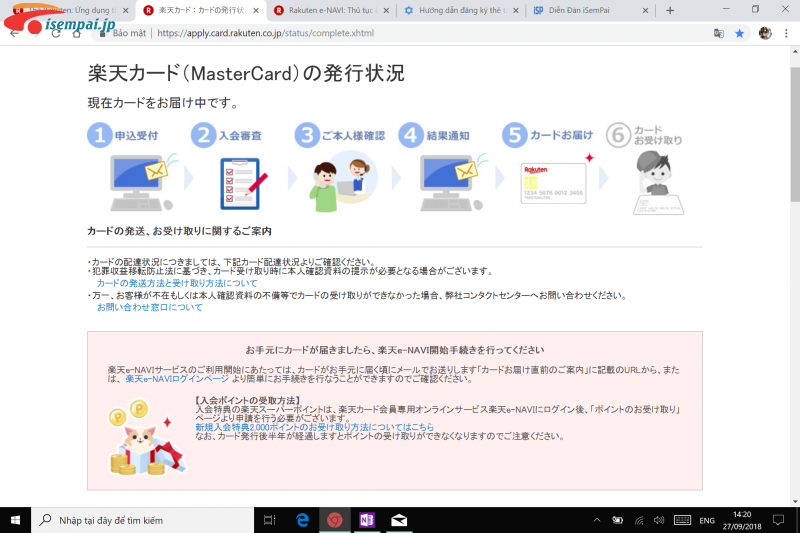Click heading カードの発送、お受け取りに関するご案内

point(179,231)
